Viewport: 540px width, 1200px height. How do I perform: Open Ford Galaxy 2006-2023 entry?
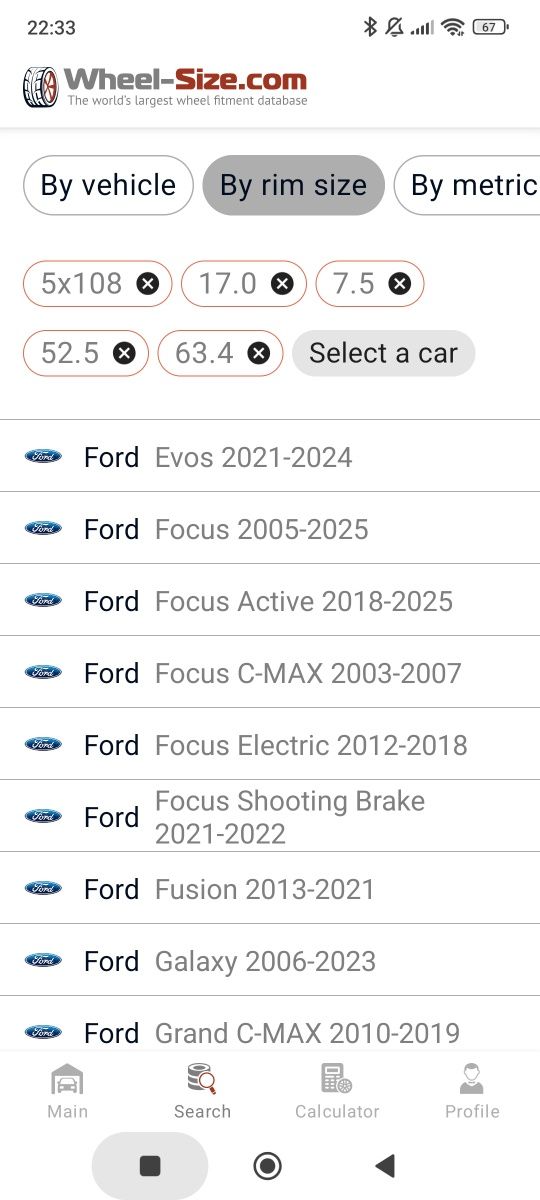[x=270, y=960]
